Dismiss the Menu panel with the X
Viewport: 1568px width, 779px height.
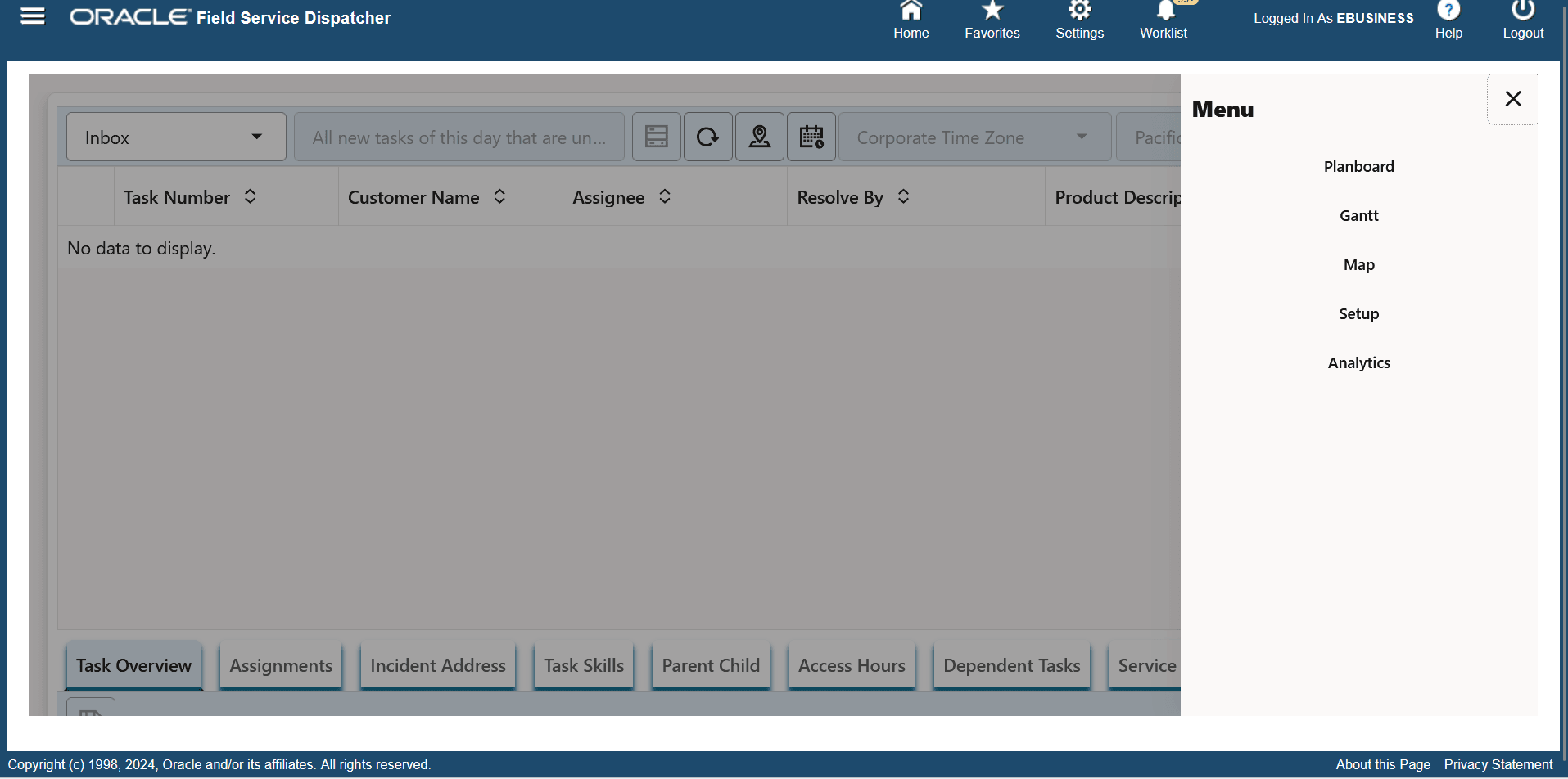point(1512,98)
